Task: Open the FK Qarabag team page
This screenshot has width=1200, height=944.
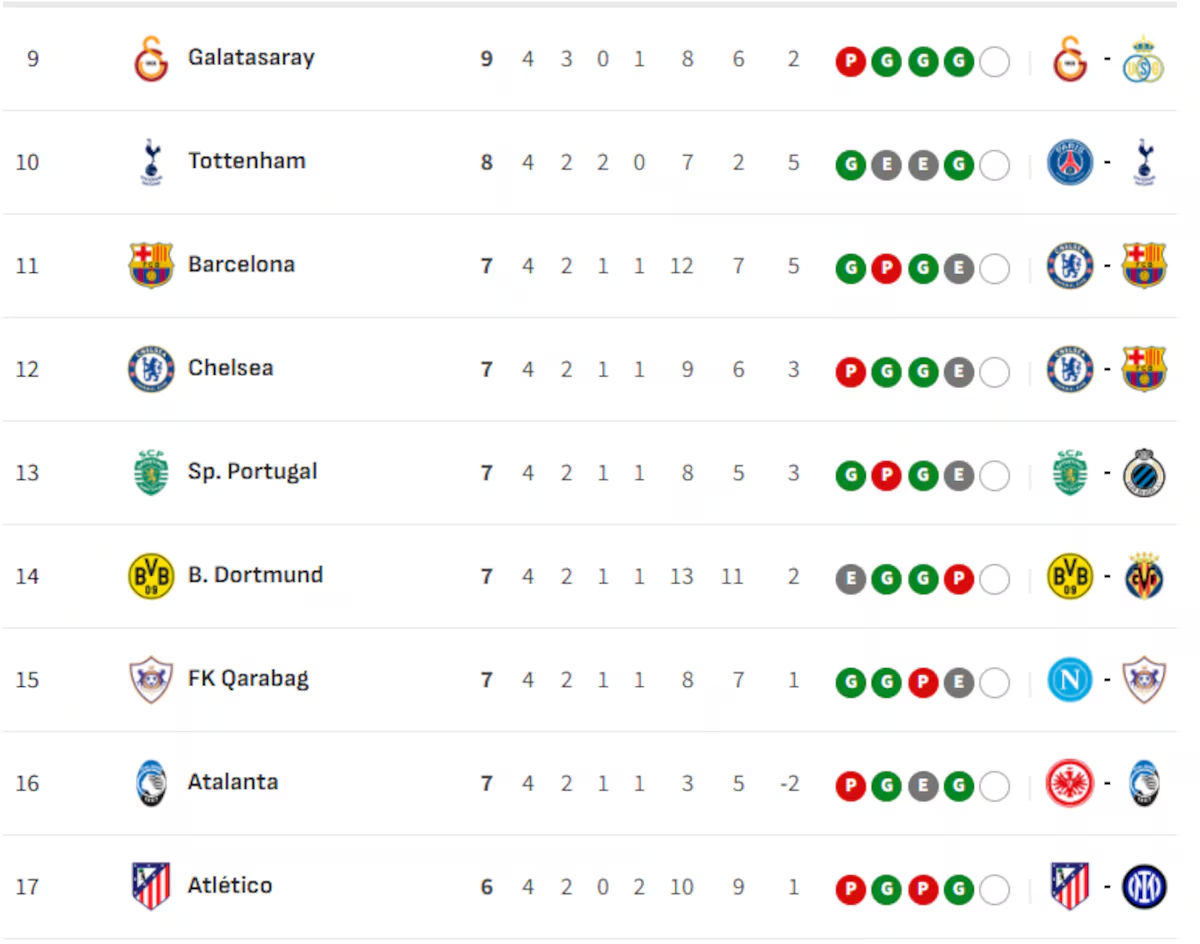Action: [x=248, y=679]
